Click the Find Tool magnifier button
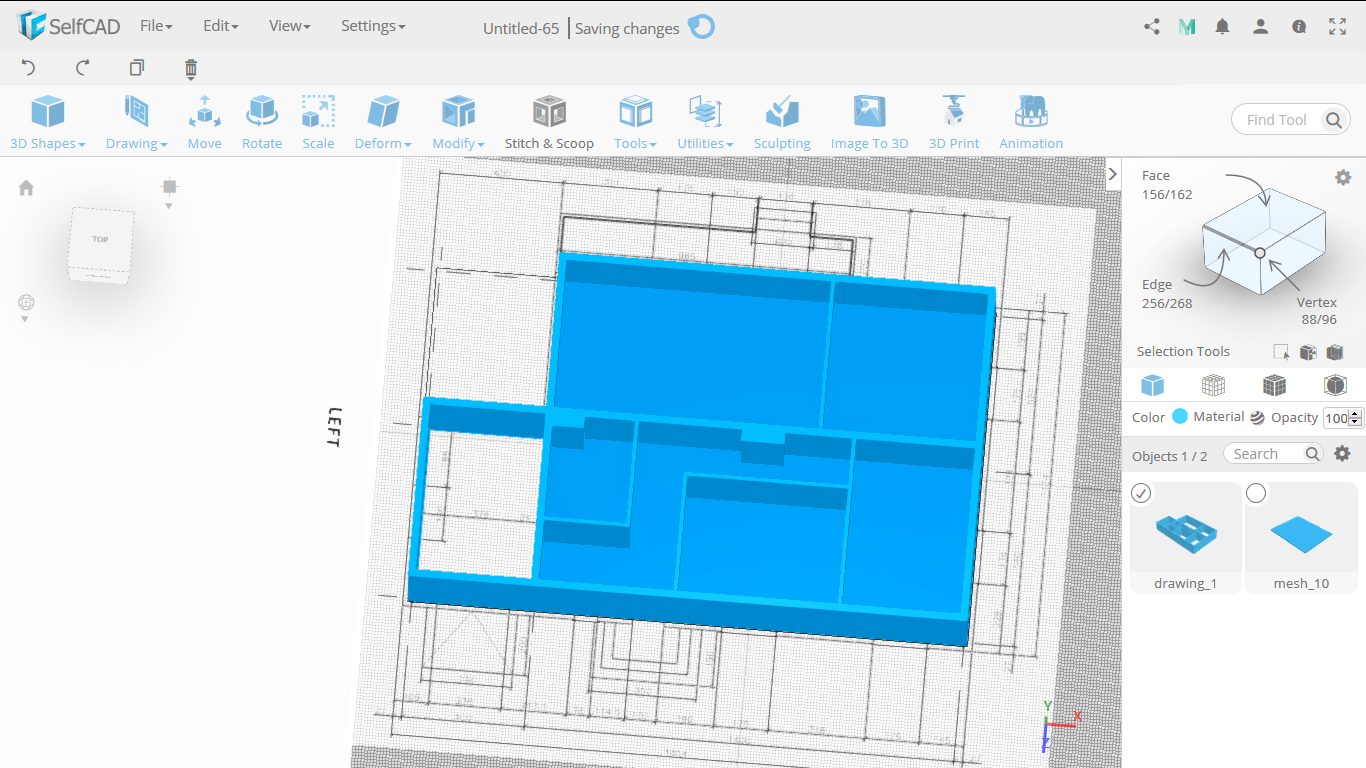Image resolution: width=1366 pixels, height=768 pixels. 1334,120
